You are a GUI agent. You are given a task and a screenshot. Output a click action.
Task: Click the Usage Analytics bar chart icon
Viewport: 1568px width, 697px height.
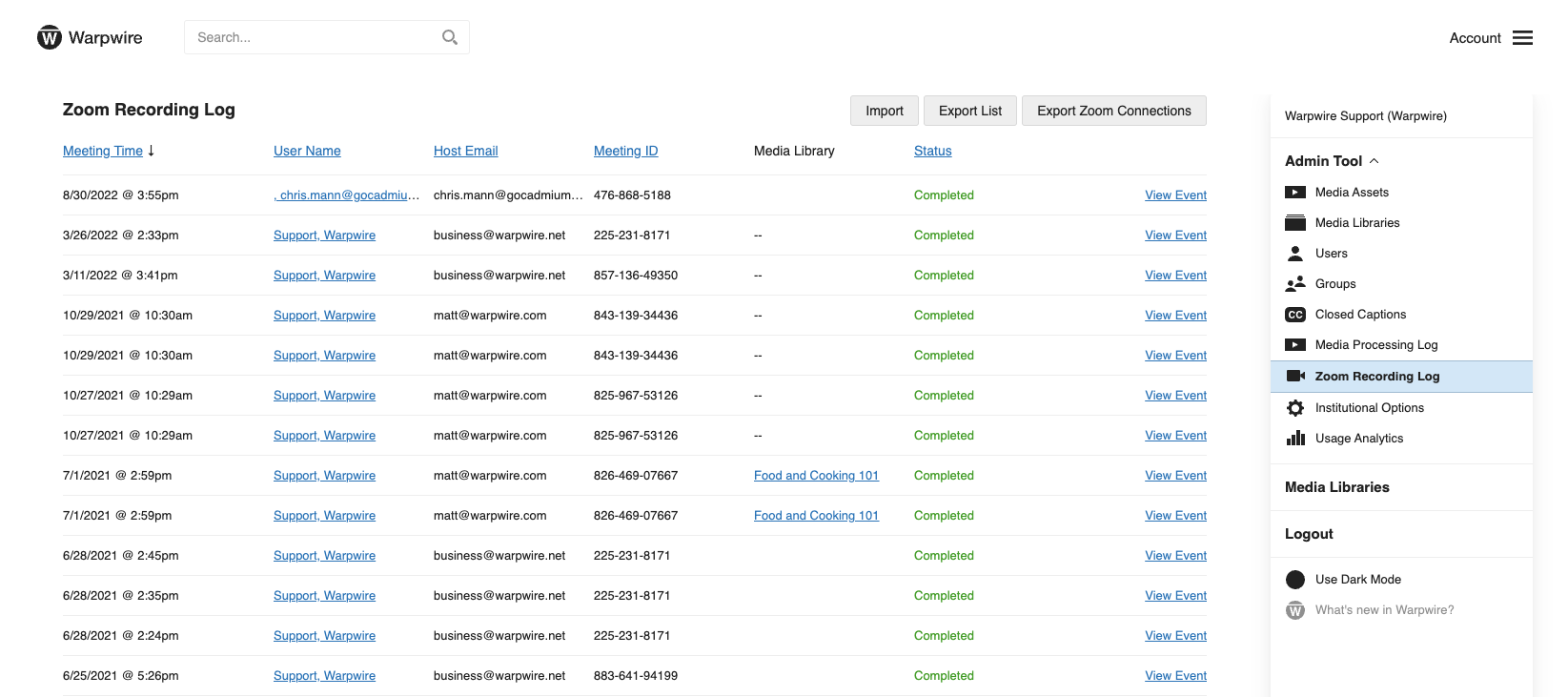click(1295, 438)
